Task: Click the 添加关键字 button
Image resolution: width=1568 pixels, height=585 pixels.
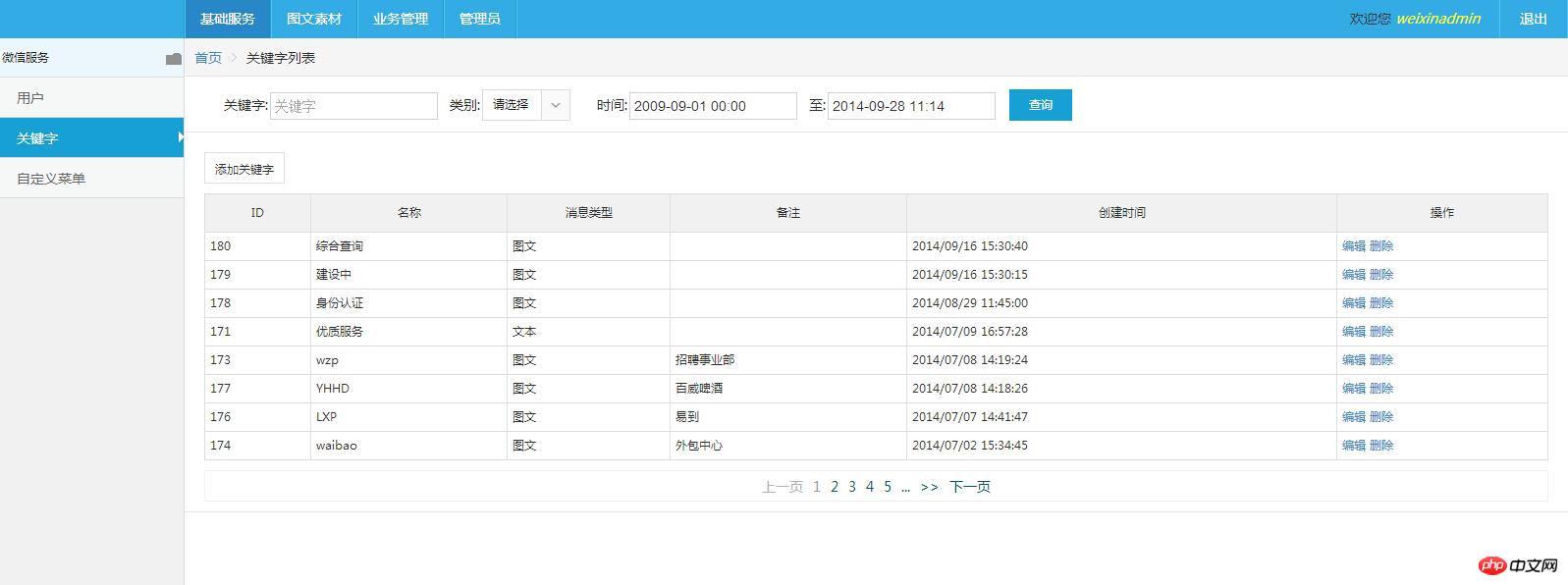Action: point(244,169)
